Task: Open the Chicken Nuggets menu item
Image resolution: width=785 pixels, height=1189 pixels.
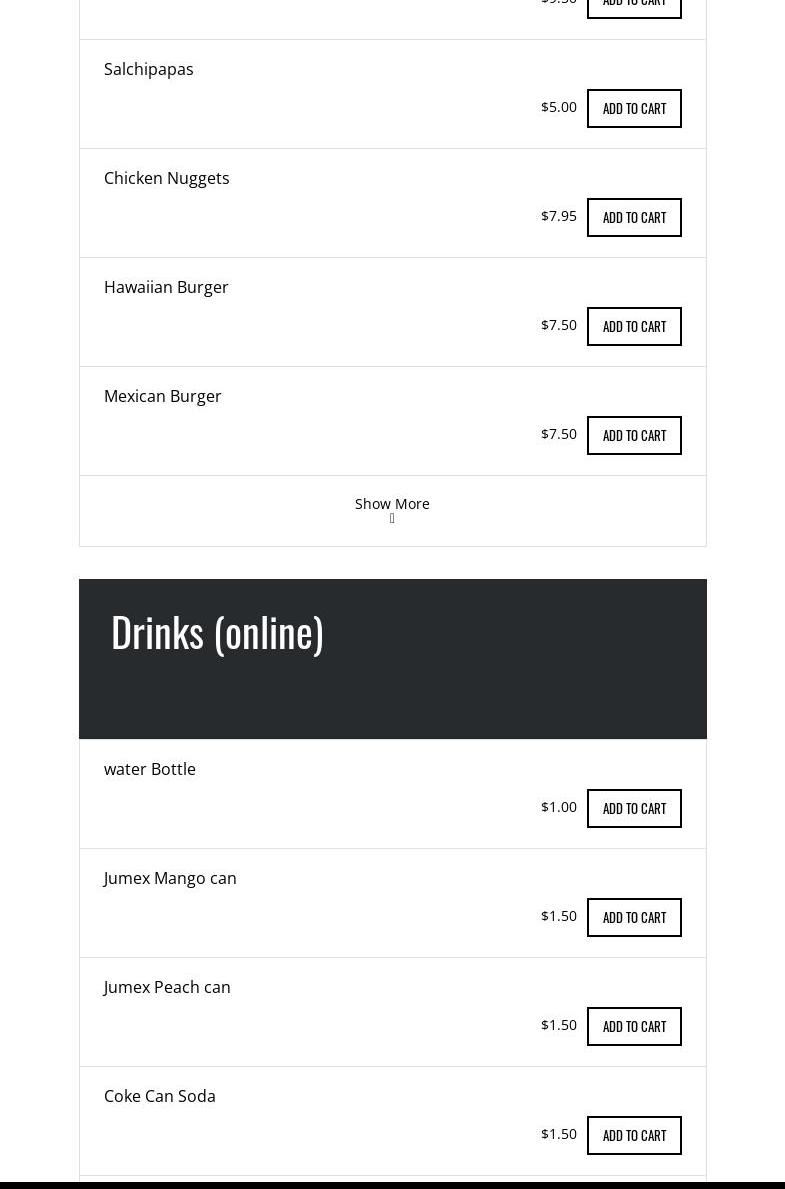Action: [167, 178]
